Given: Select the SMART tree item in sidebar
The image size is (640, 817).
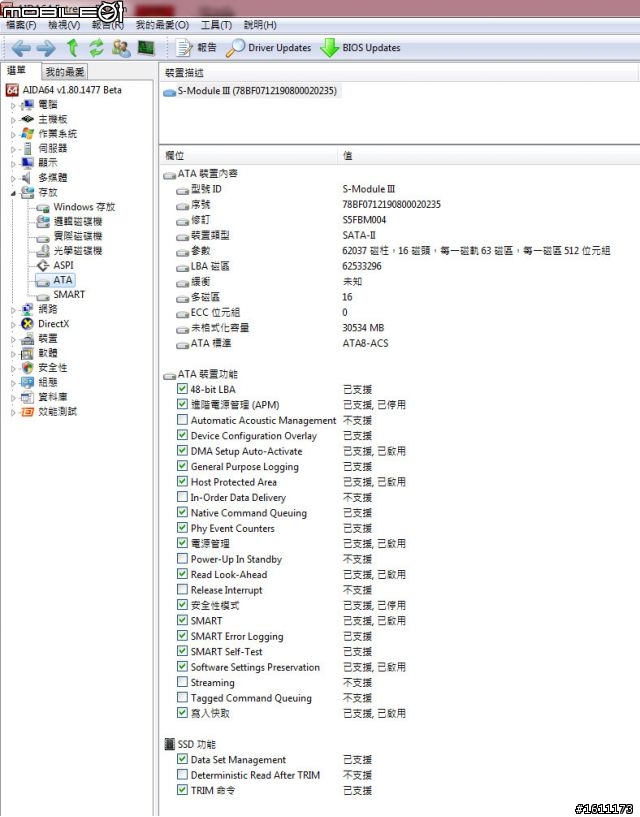Looking at the screenshot, I should click(61, 294).
